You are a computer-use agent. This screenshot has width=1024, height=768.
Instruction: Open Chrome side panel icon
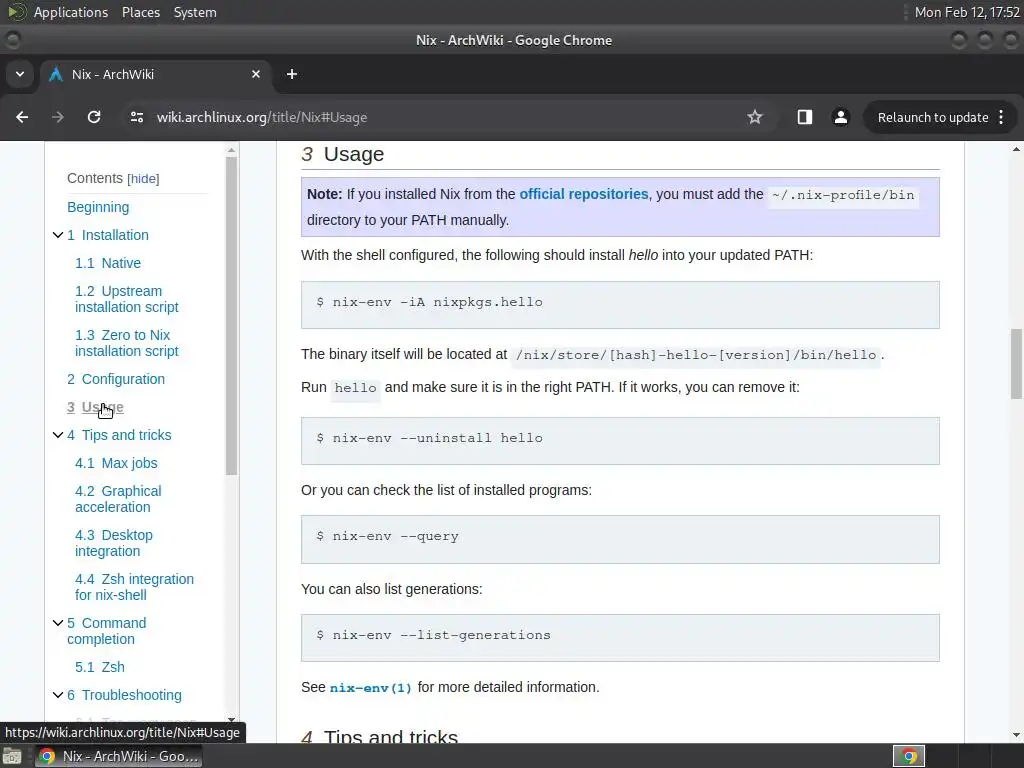pyautogui.click(x=805, y=117)
